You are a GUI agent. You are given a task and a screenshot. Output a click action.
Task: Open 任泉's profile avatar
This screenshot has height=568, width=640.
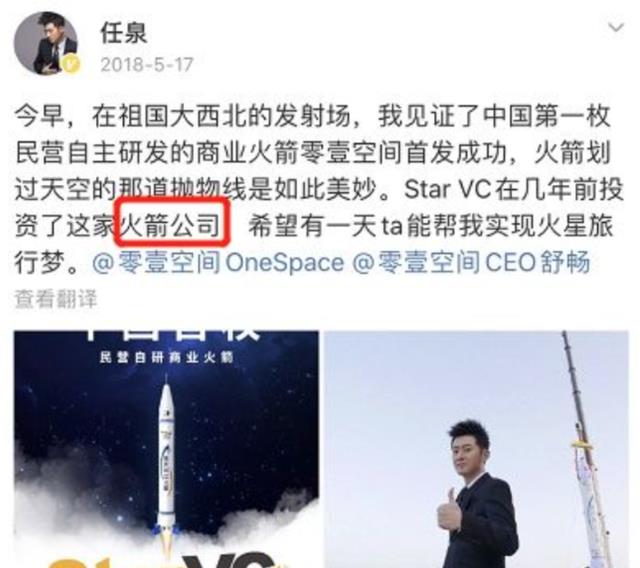[46, 43]
